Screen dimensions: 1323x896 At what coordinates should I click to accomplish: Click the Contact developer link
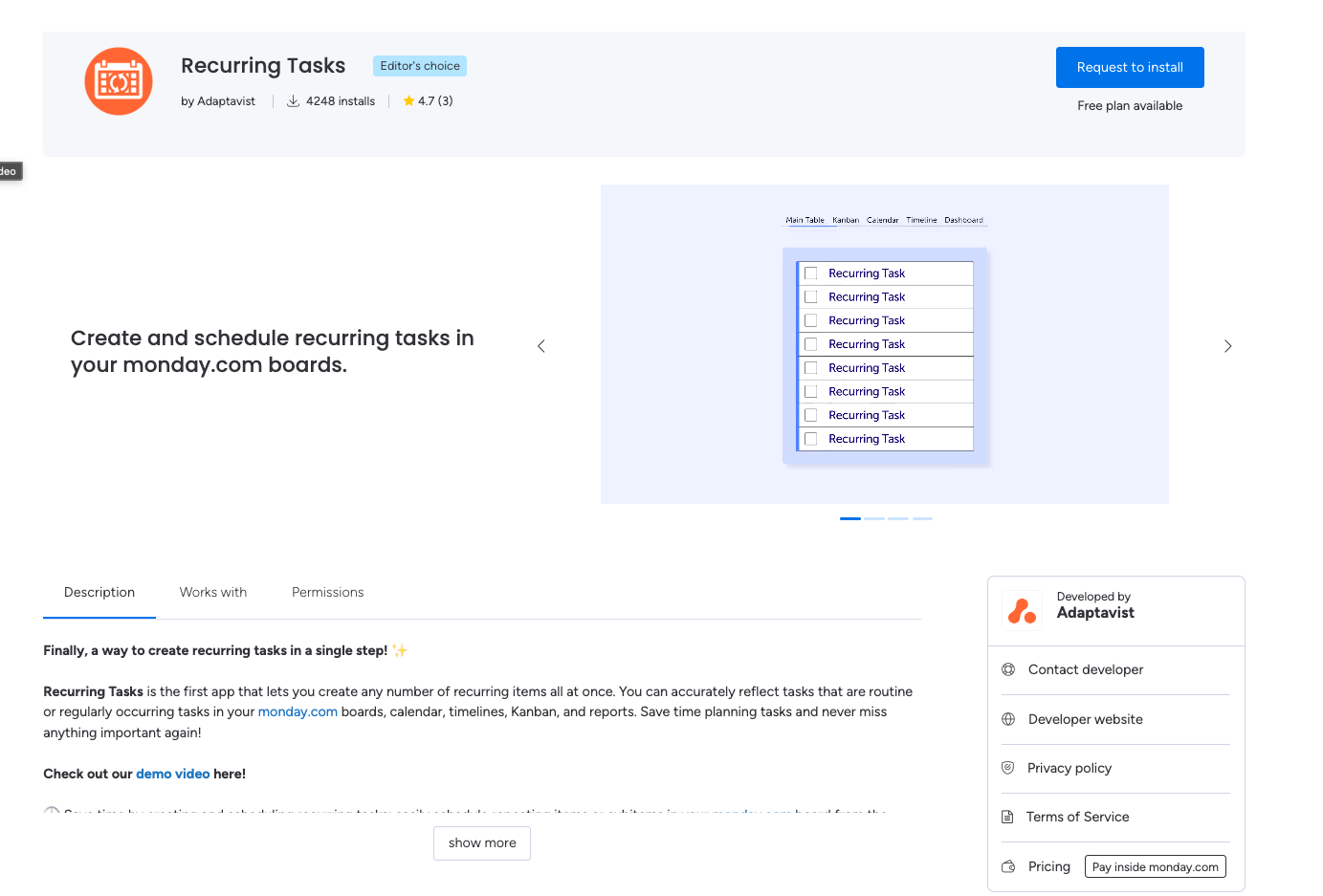pyautogui.click(x=1086, y=669)
